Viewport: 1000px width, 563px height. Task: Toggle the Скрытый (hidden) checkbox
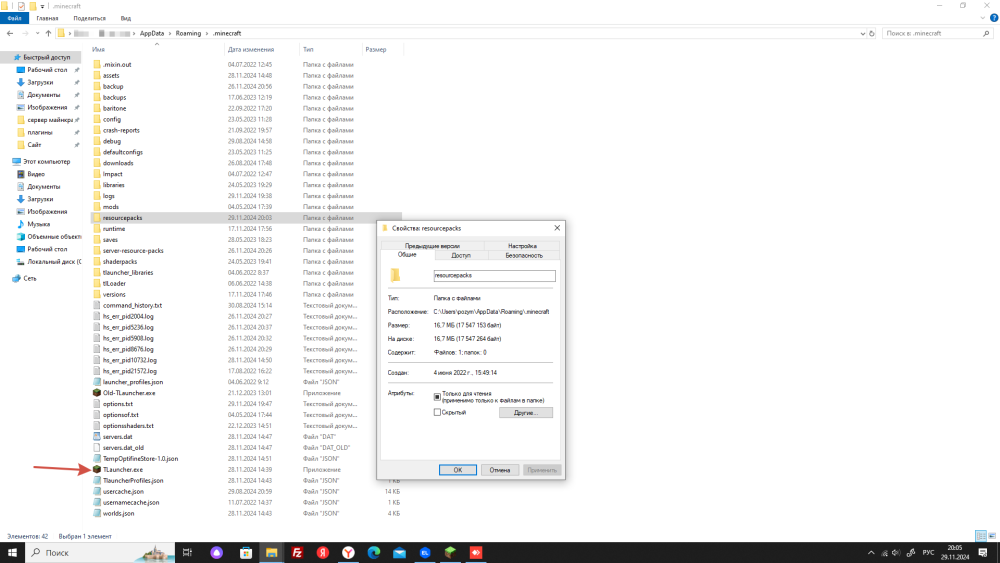[x=437, y=413]
